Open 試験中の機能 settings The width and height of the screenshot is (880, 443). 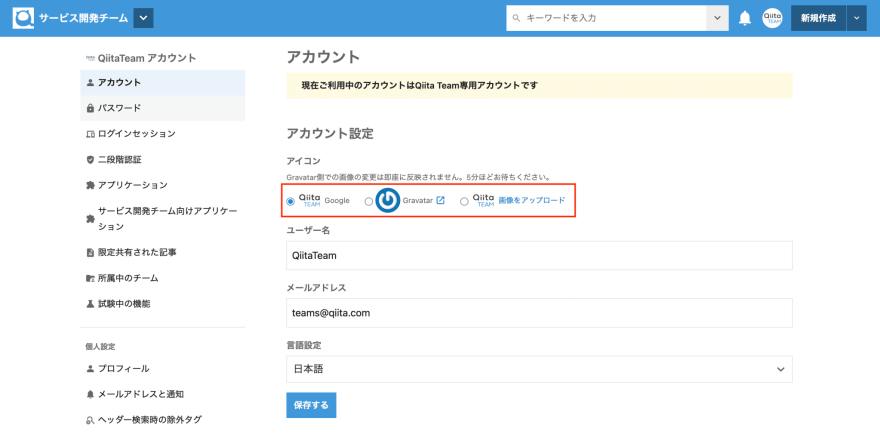163,304
